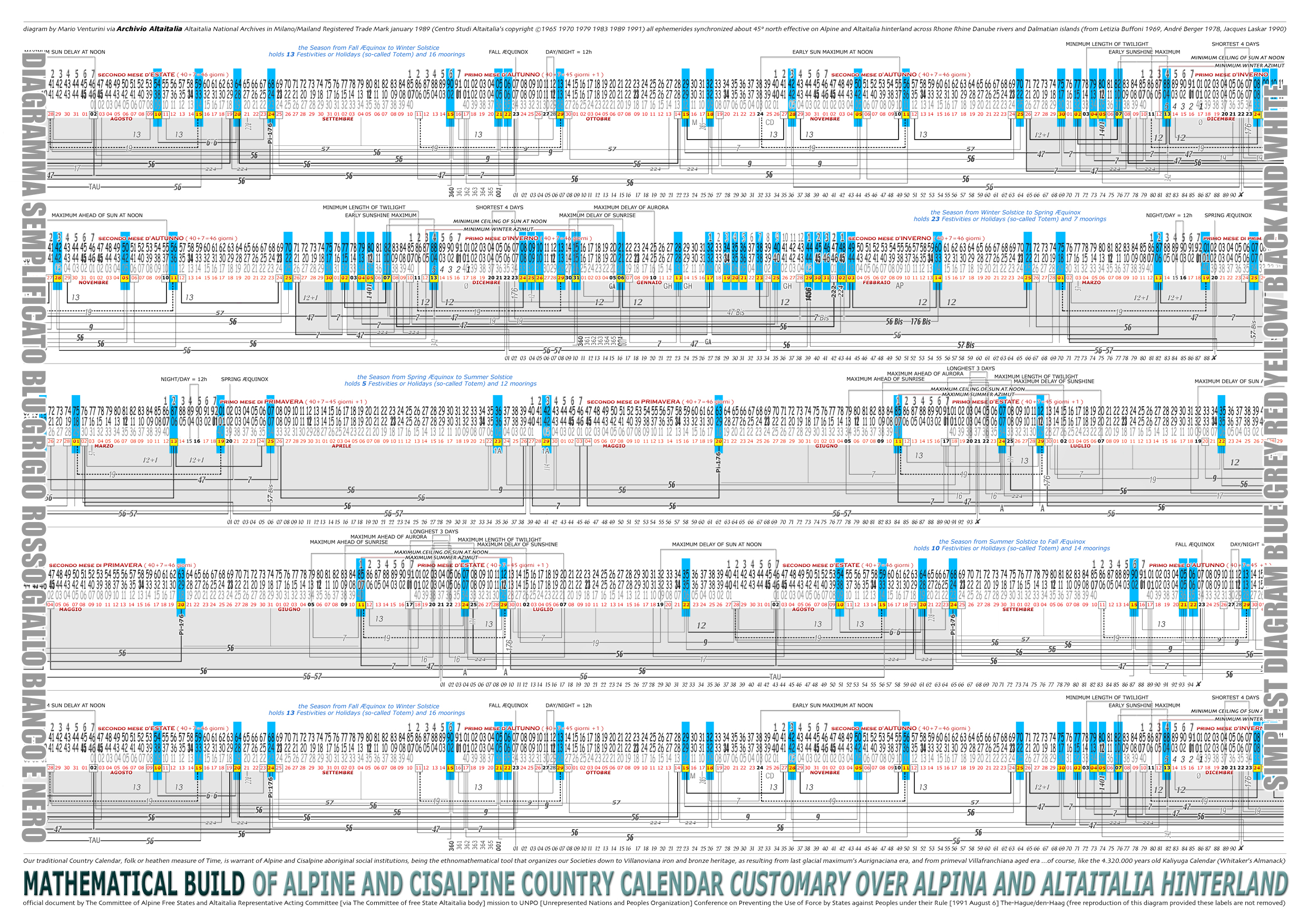Click the '47 Bis' bracket label
The height and width of the screenshot is (924, 1307).
tap(736, 312)
